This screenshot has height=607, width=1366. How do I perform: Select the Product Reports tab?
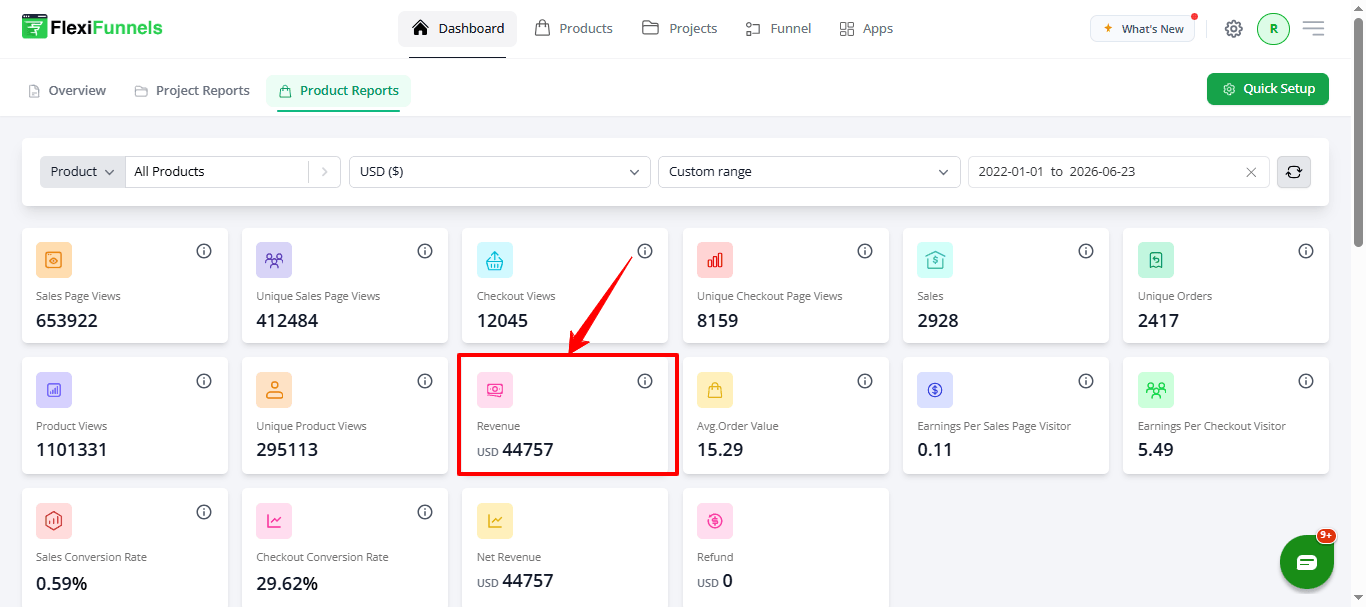click(x=339, y=91)
